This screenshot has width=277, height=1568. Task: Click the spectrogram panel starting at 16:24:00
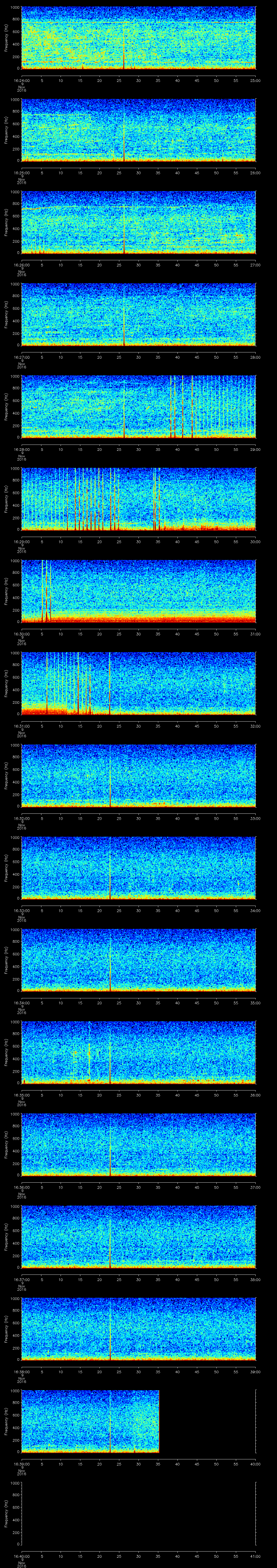138,38
